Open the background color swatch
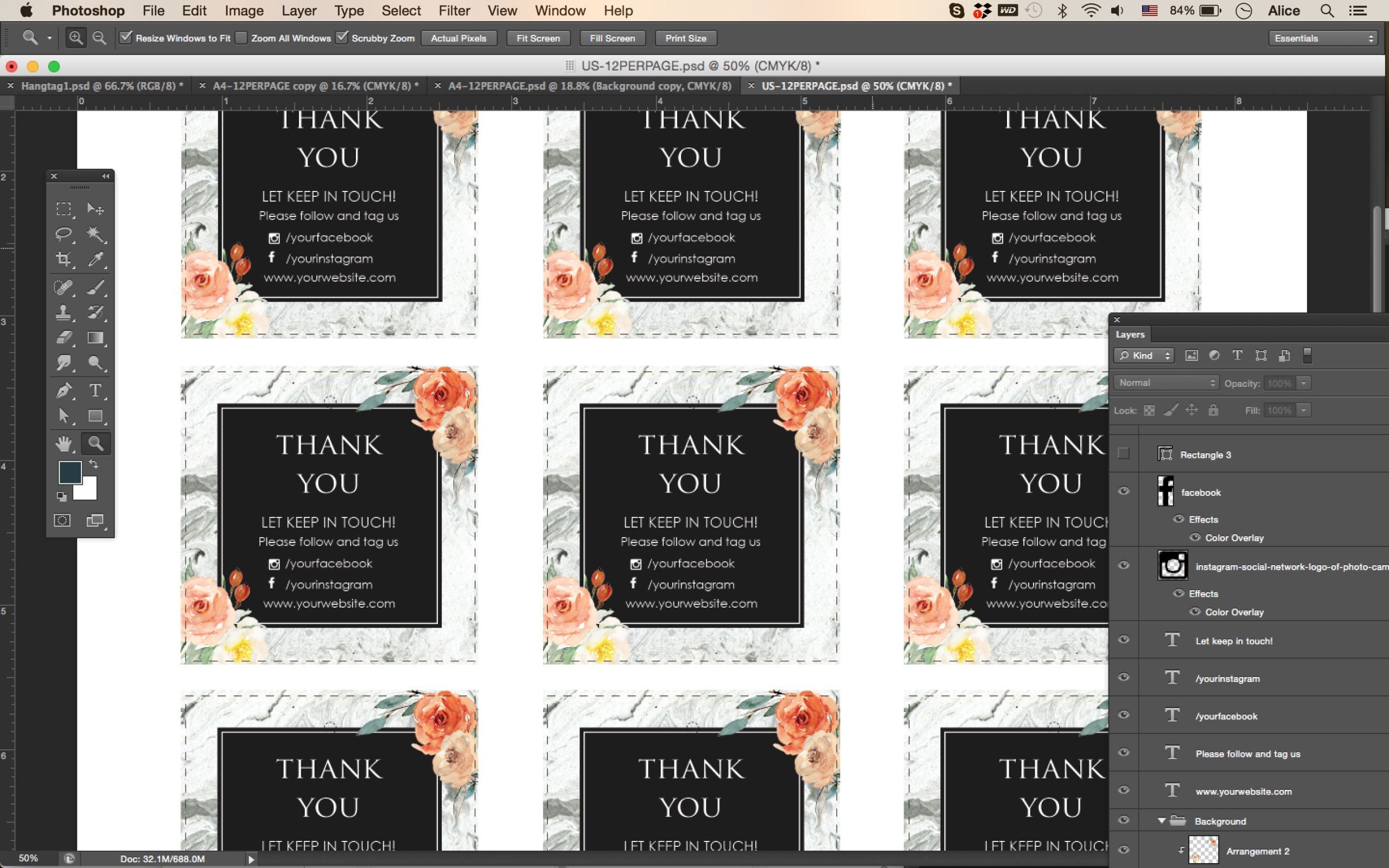Image resolution: width=1389 pixels, height=868 pixels. [x=89, y=492]
